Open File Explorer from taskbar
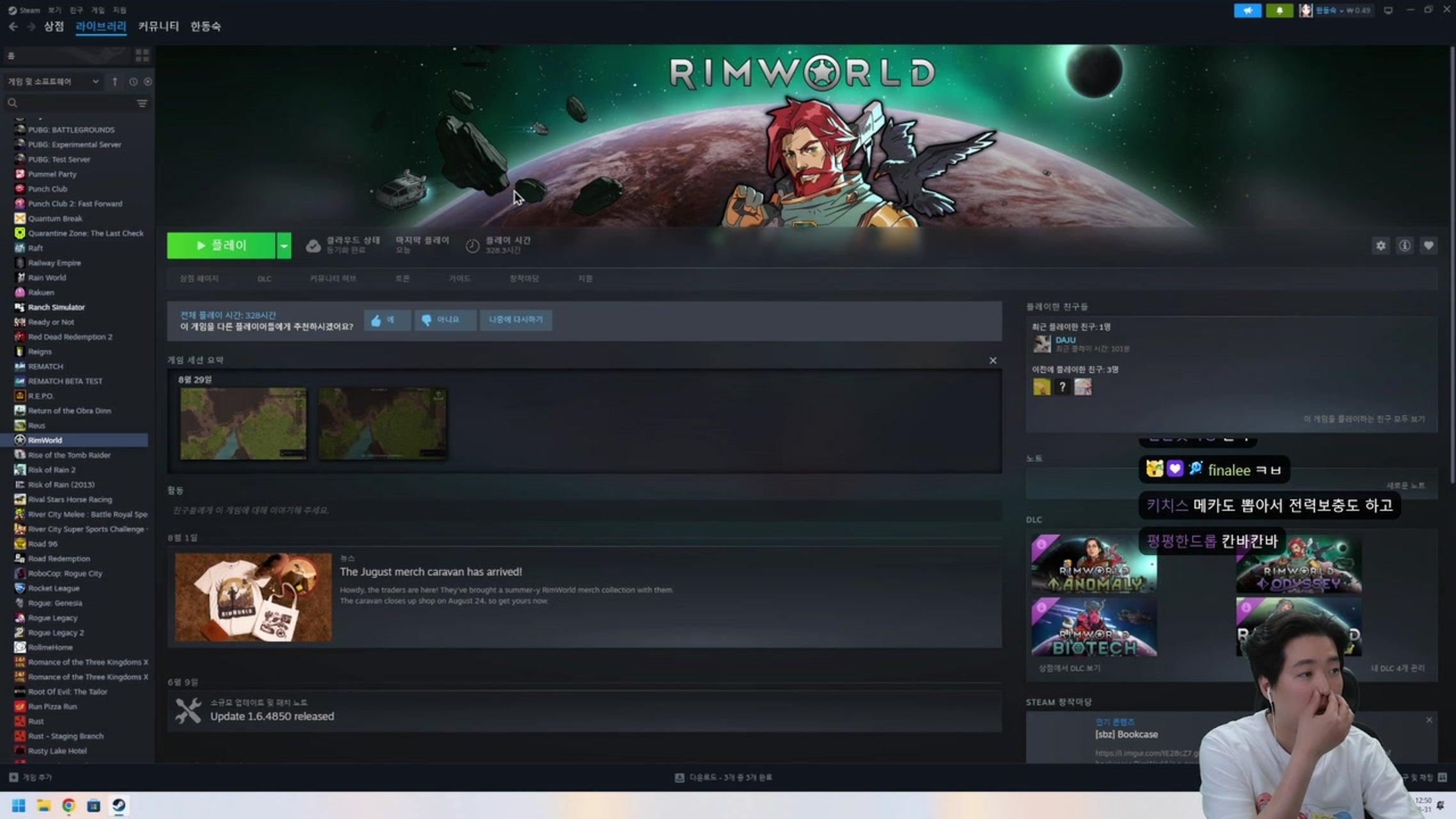The image size is (1456, 819). (44, 806)
